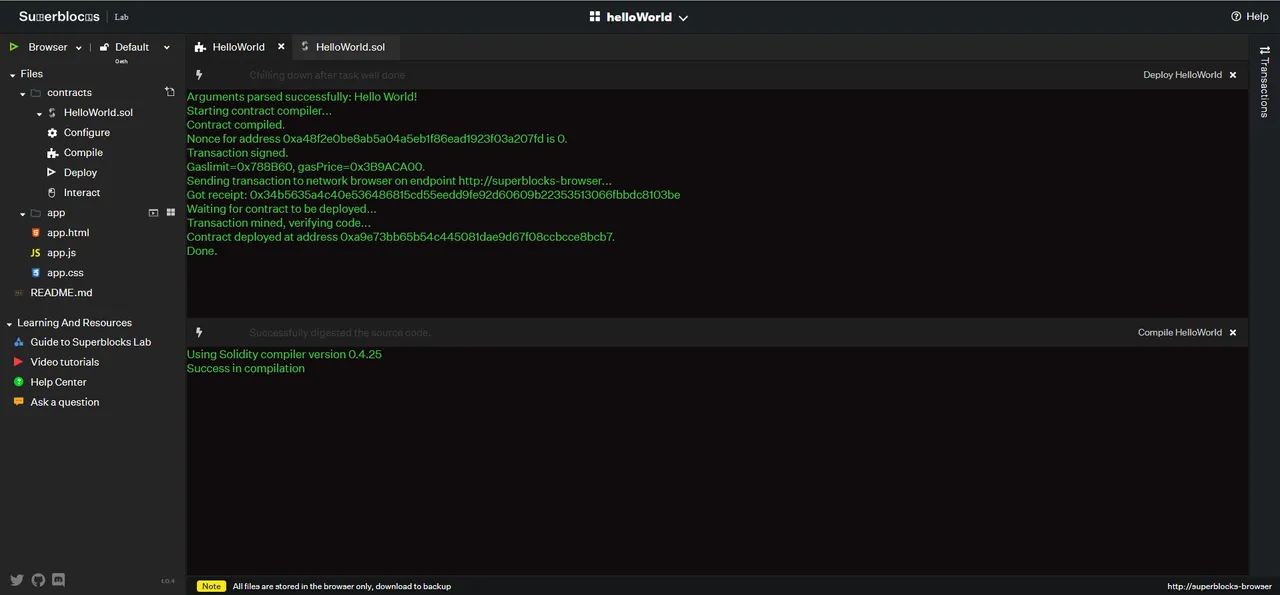Screen dimensions: 1280x595
Task: Click the Compile HelloWorld console title
Action: click(x=1180, y=332)
